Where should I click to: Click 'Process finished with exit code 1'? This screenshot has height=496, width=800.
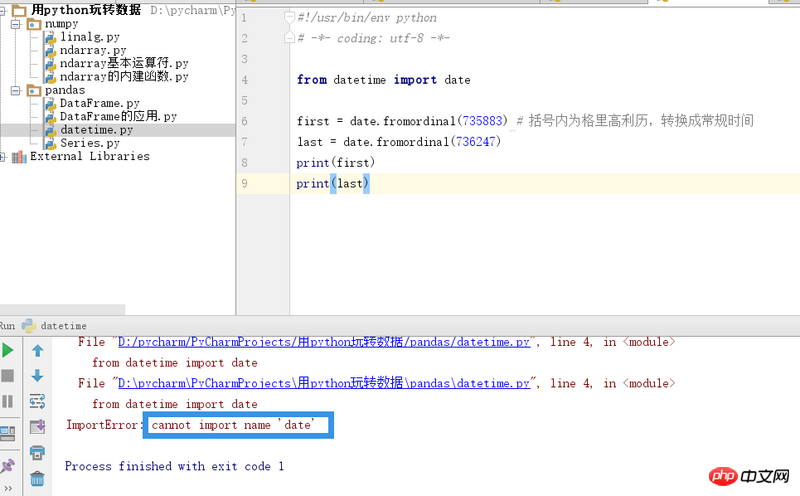[174, 466]
